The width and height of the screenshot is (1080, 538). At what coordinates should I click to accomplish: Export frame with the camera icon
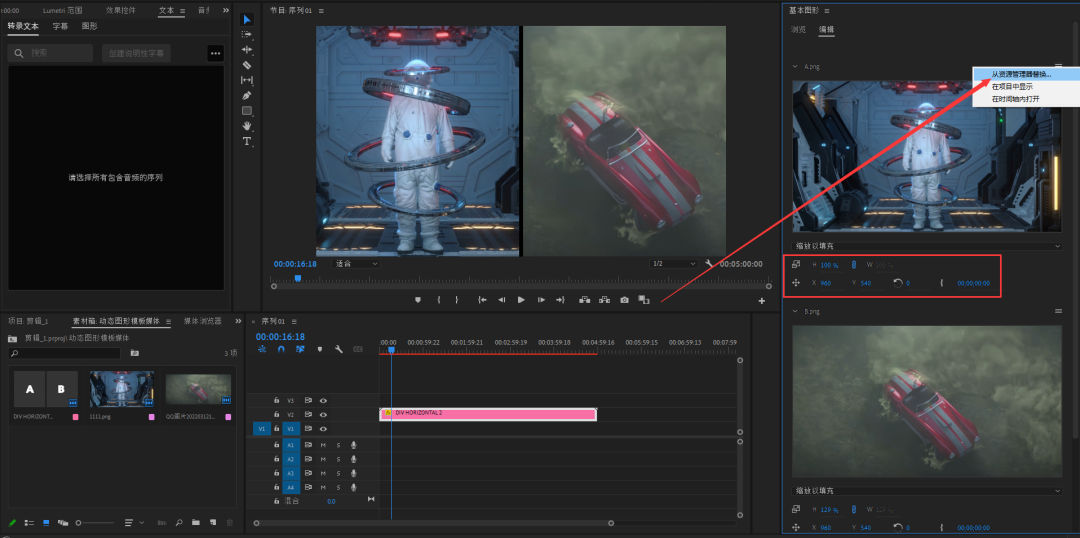pos(624,300)
